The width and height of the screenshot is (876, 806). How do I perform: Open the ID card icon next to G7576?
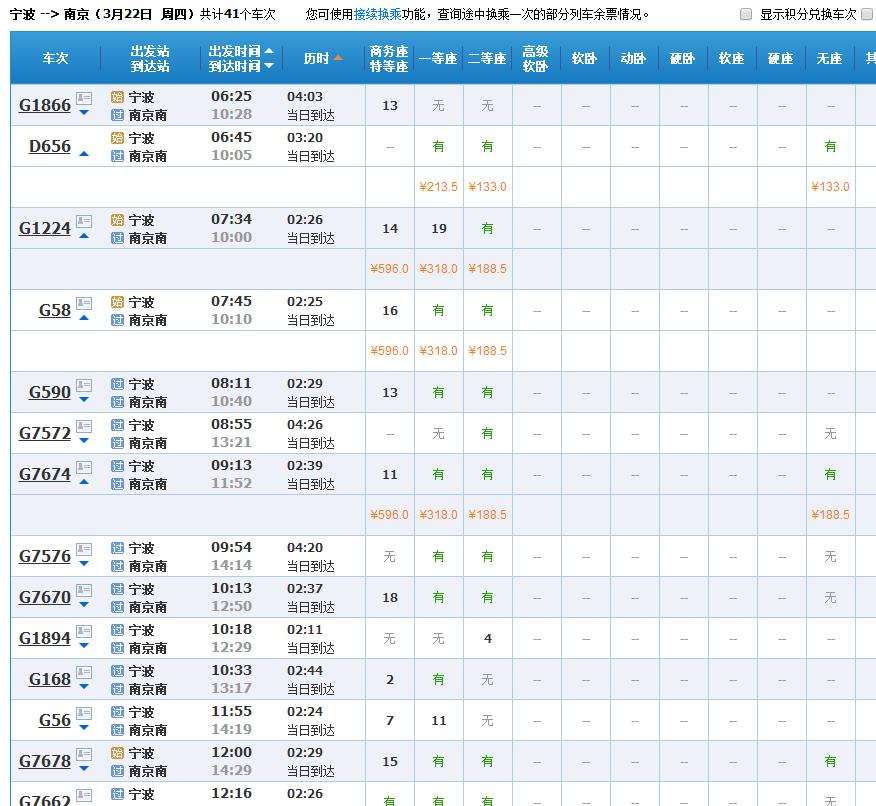click(84, 549)
